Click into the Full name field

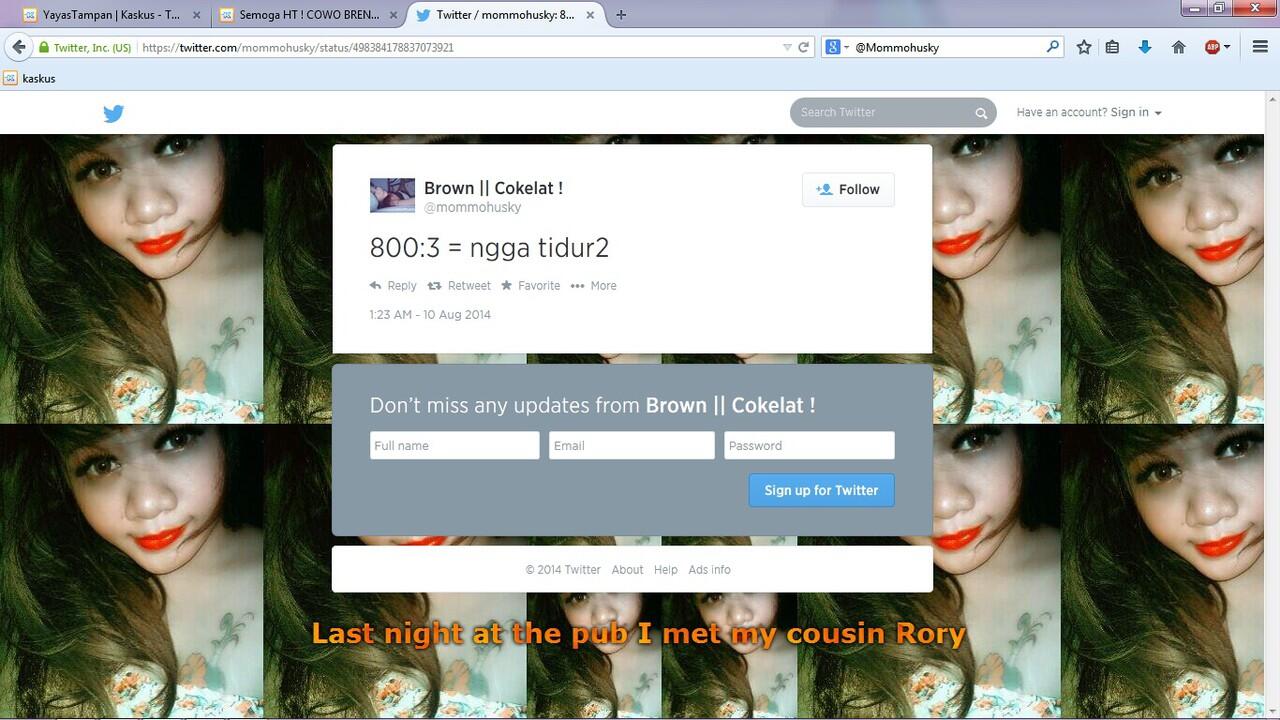pyautogui.click(x=454, y=446)
